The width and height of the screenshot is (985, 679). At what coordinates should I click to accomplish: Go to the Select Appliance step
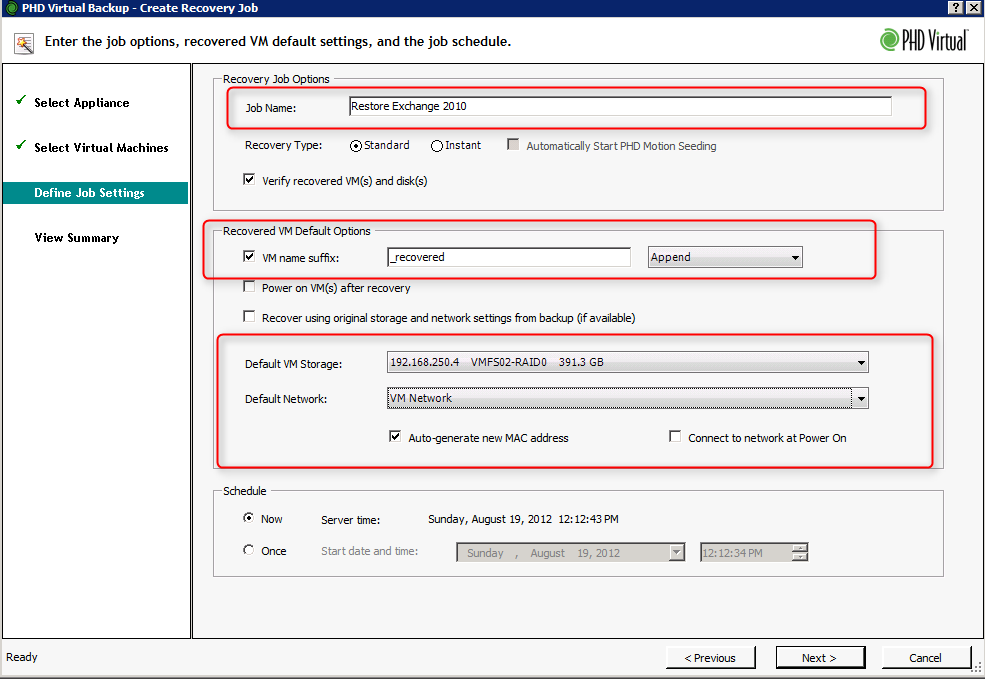click(82, 103)
